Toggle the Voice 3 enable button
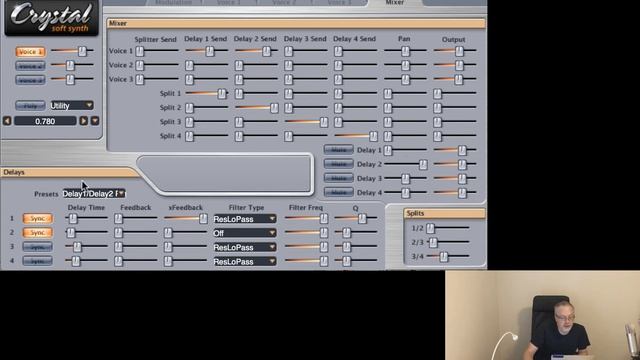This screenshot has height=360, width=640. (x=30, y=80)
